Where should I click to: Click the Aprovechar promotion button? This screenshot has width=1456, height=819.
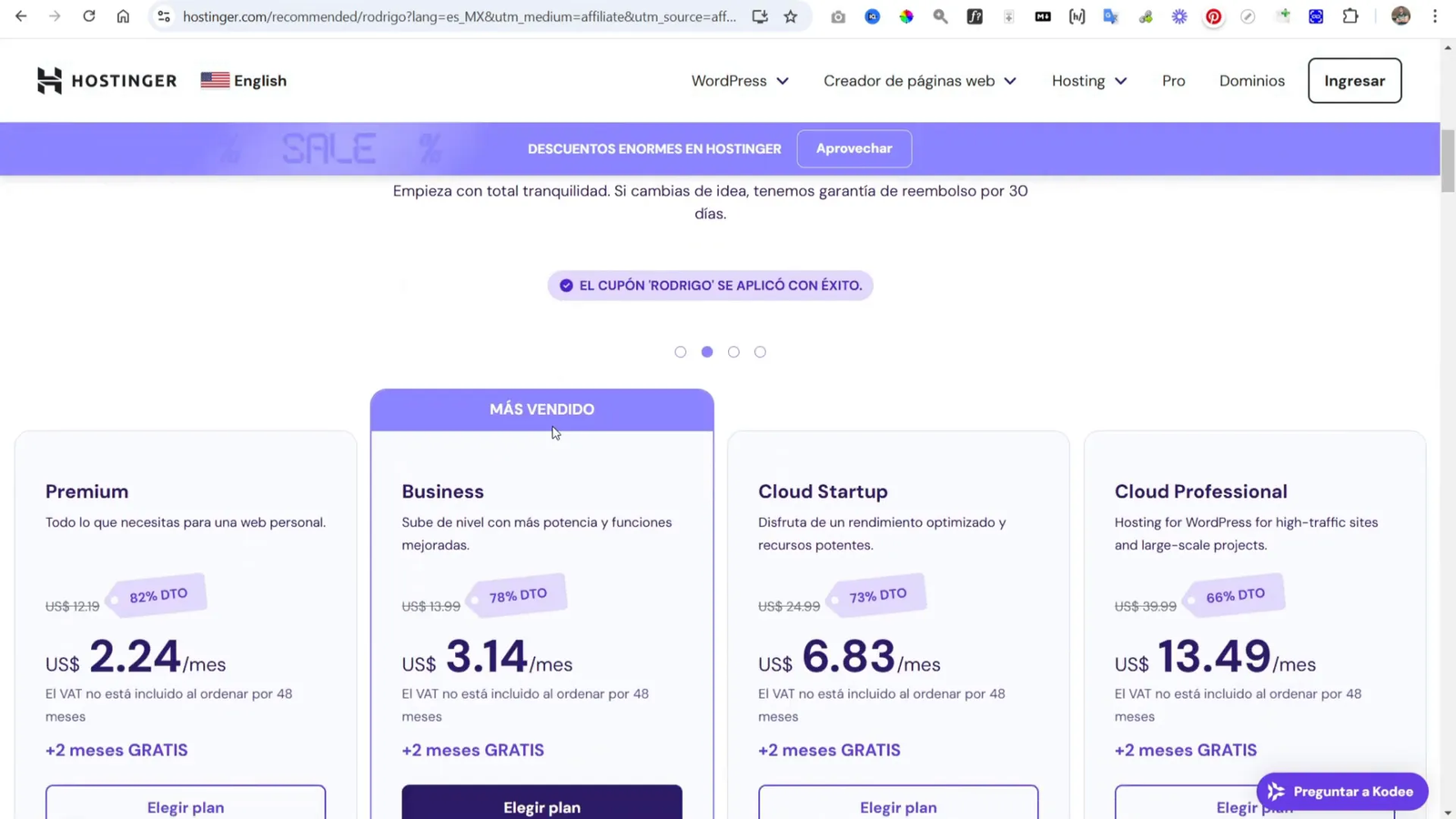tap(854, 148)
